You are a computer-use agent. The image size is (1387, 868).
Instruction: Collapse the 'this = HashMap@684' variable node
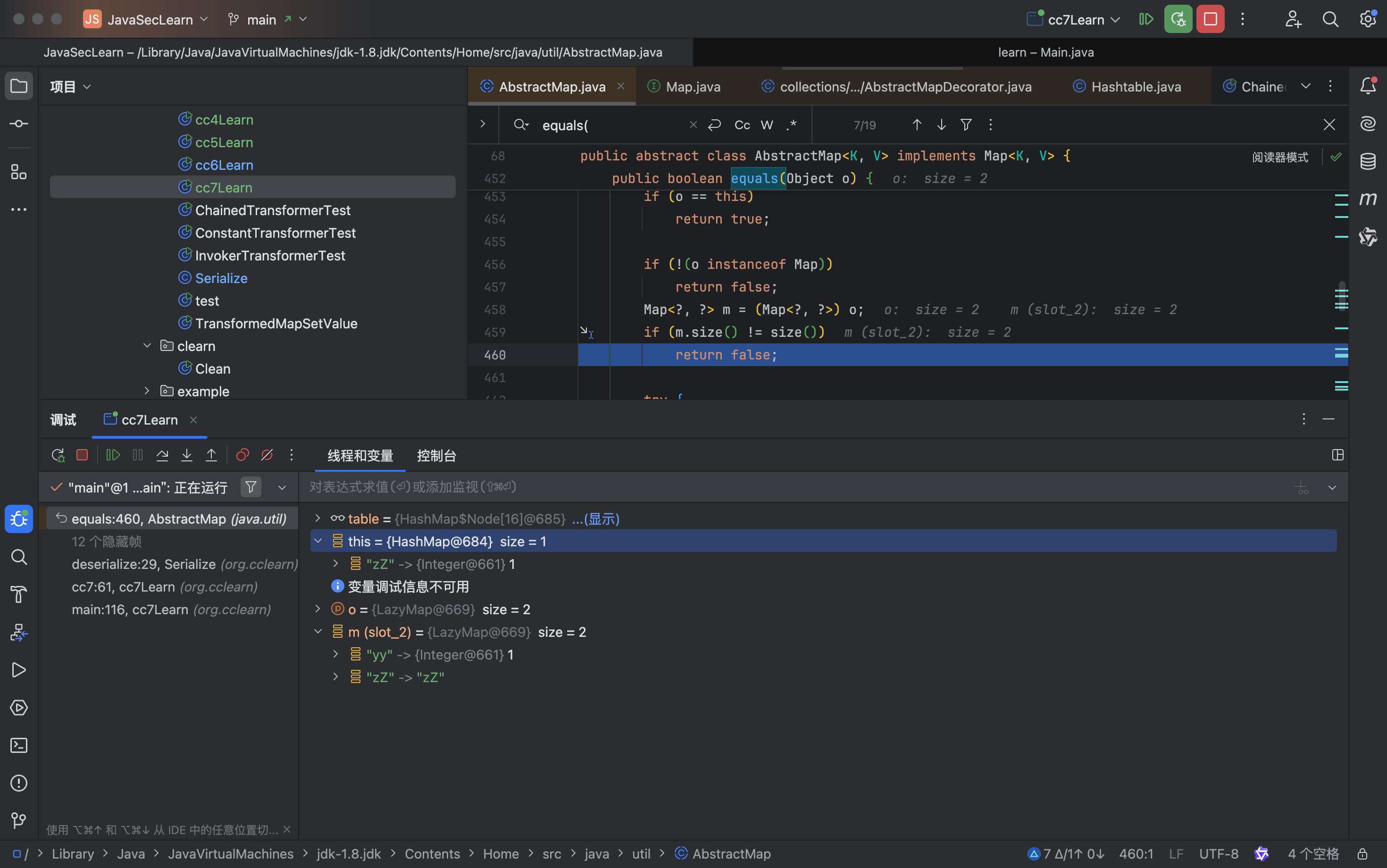point(318,541)
